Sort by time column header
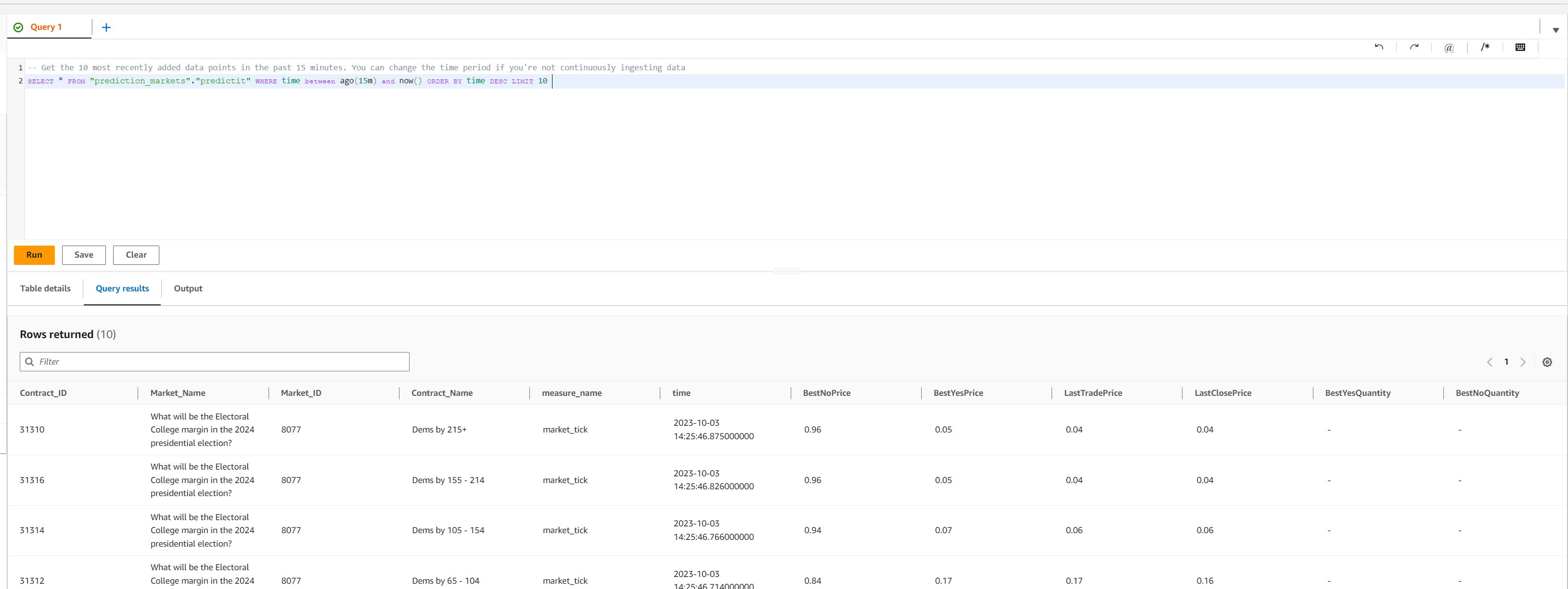The image size is (1568, 589). tap(681, 393)
